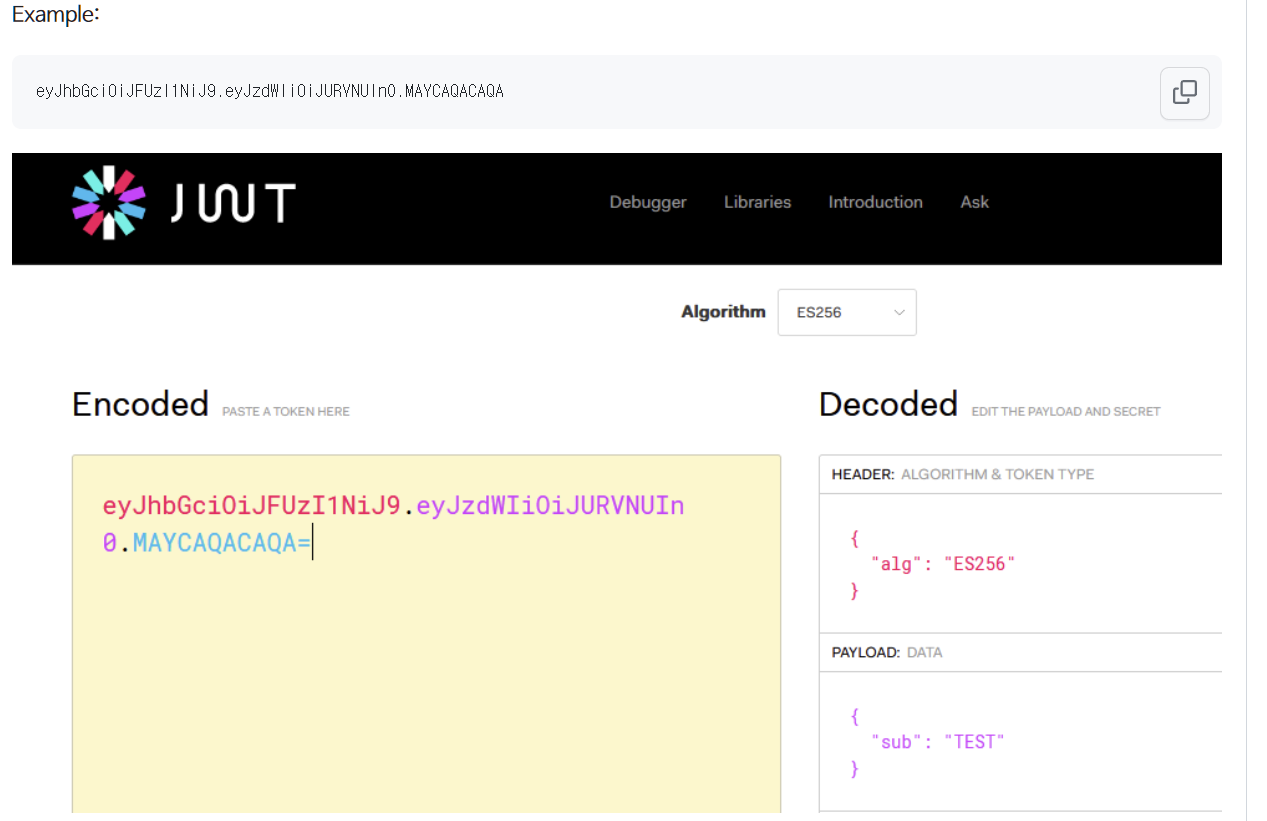
Task: Click the JWT starburst logo icon
Action: click(x=109, y=202)
